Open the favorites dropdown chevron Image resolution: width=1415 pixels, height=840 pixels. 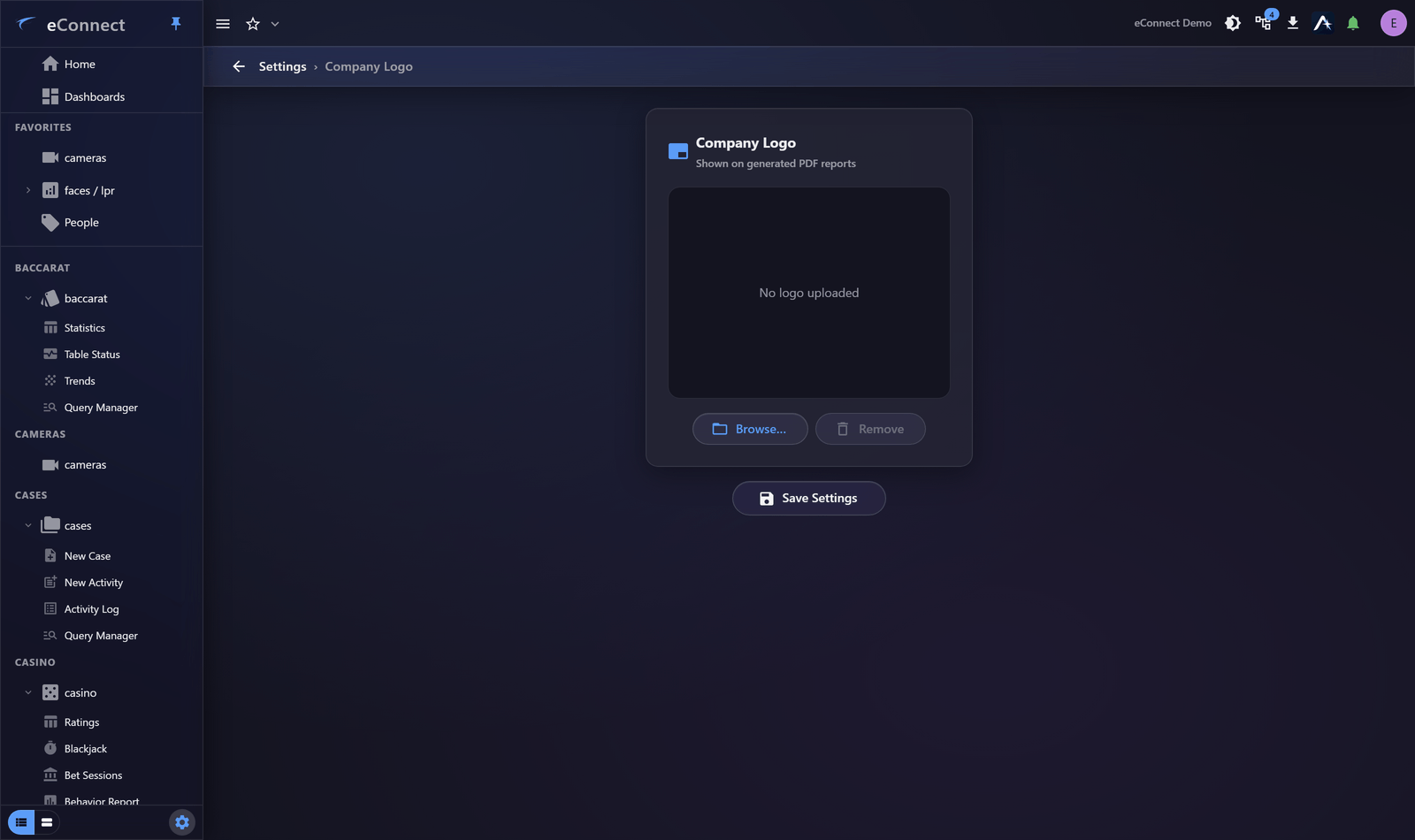(x=275, y=24)
